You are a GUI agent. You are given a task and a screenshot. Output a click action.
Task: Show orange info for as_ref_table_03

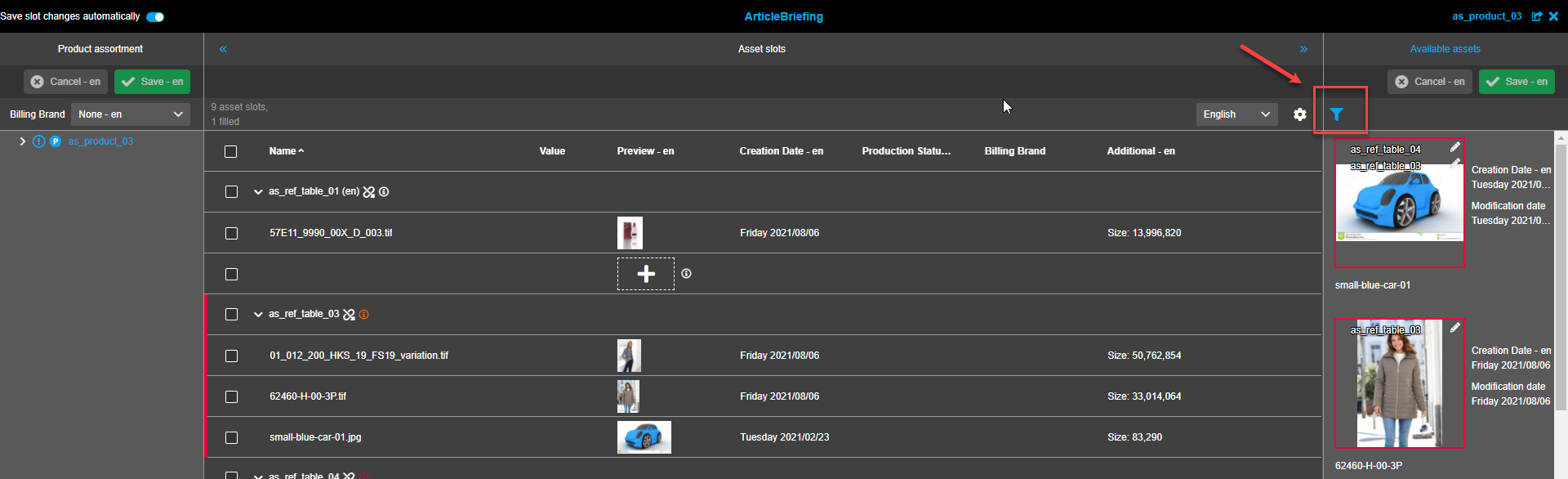[364, 315]
